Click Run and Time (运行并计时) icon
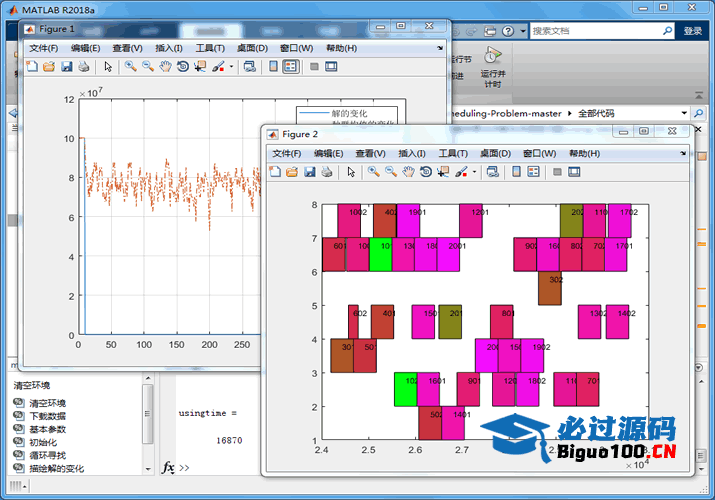715x500 pixels. tap(492, 57)
